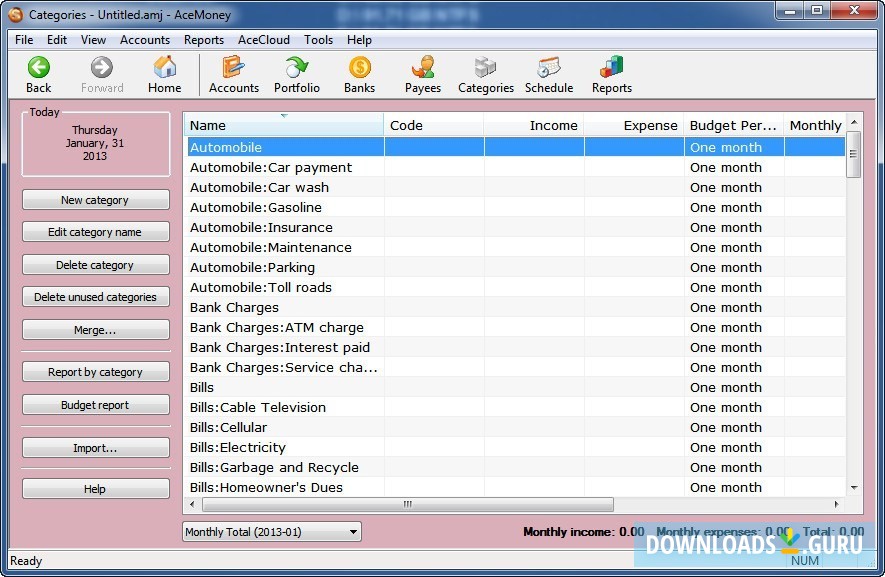885x577 pixels.
Task: Sort by the Name column header
Action: (283, 125)
